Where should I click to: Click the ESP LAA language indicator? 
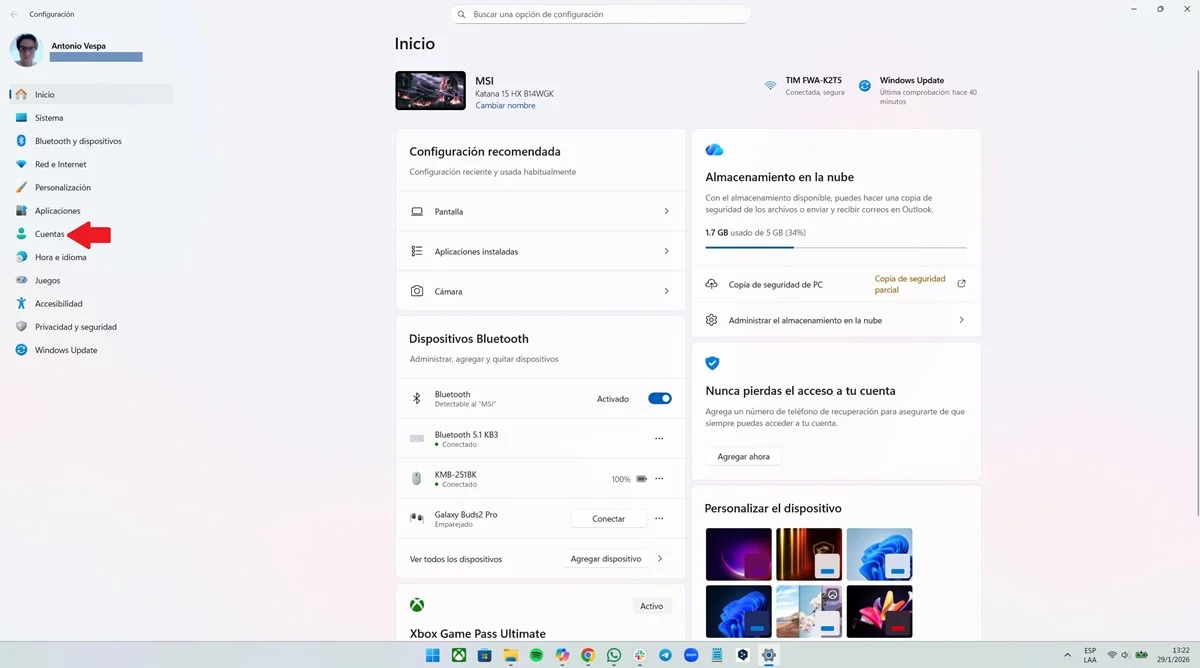pyautogui.click(x=1090, y=655)
